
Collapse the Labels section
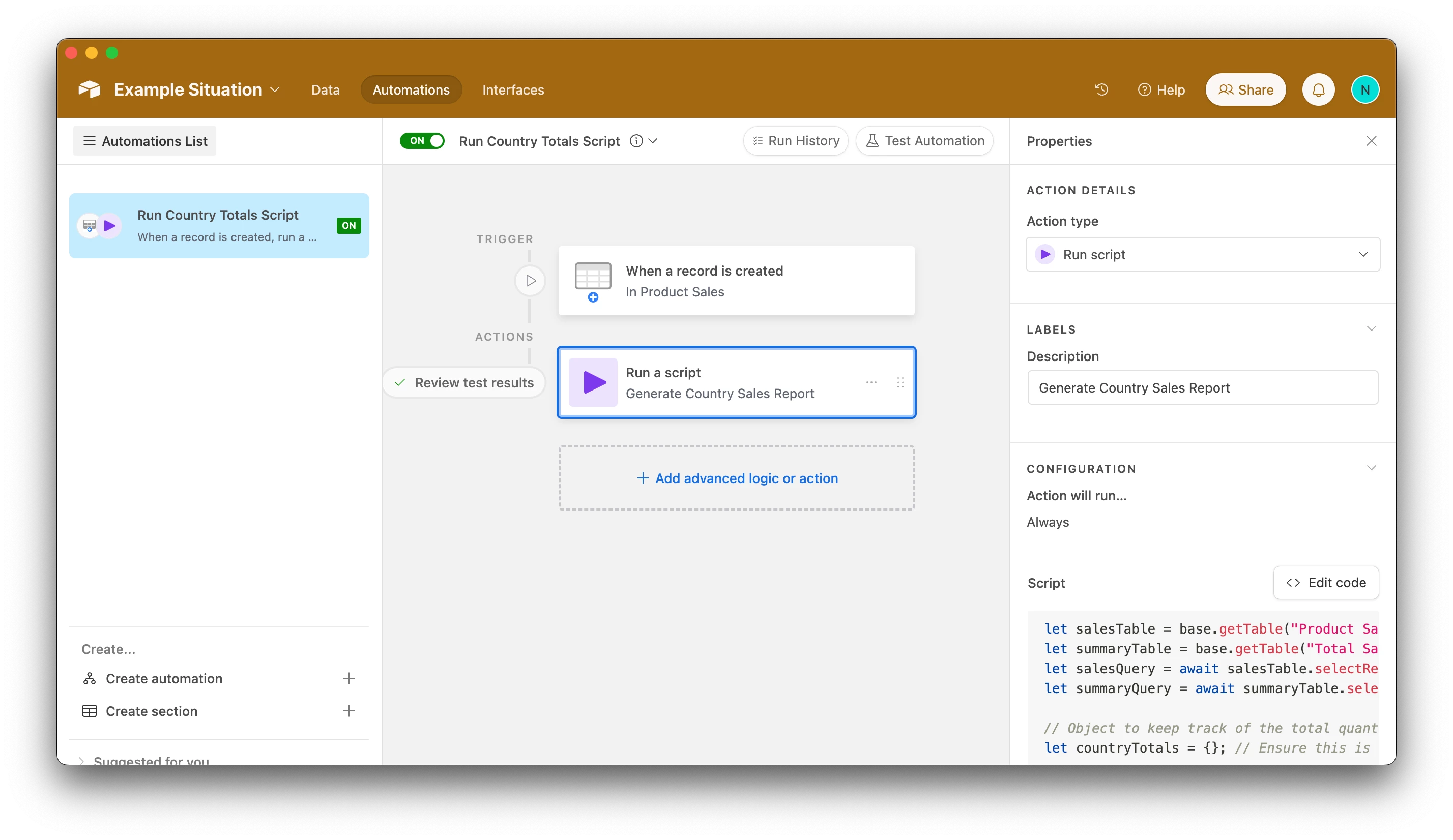(x=1371, y=328)
